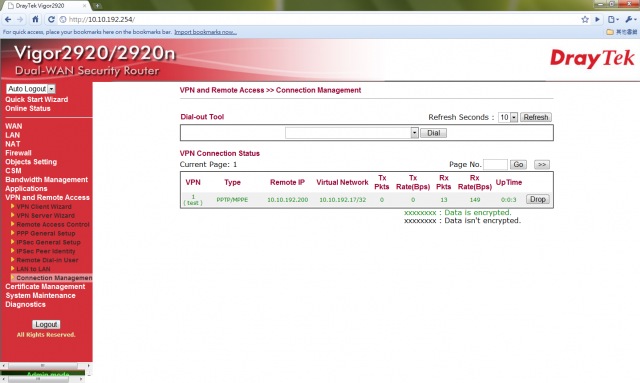
Task: Expand the WAN menu
Action: pyautogui.click(x=13, y=126)
